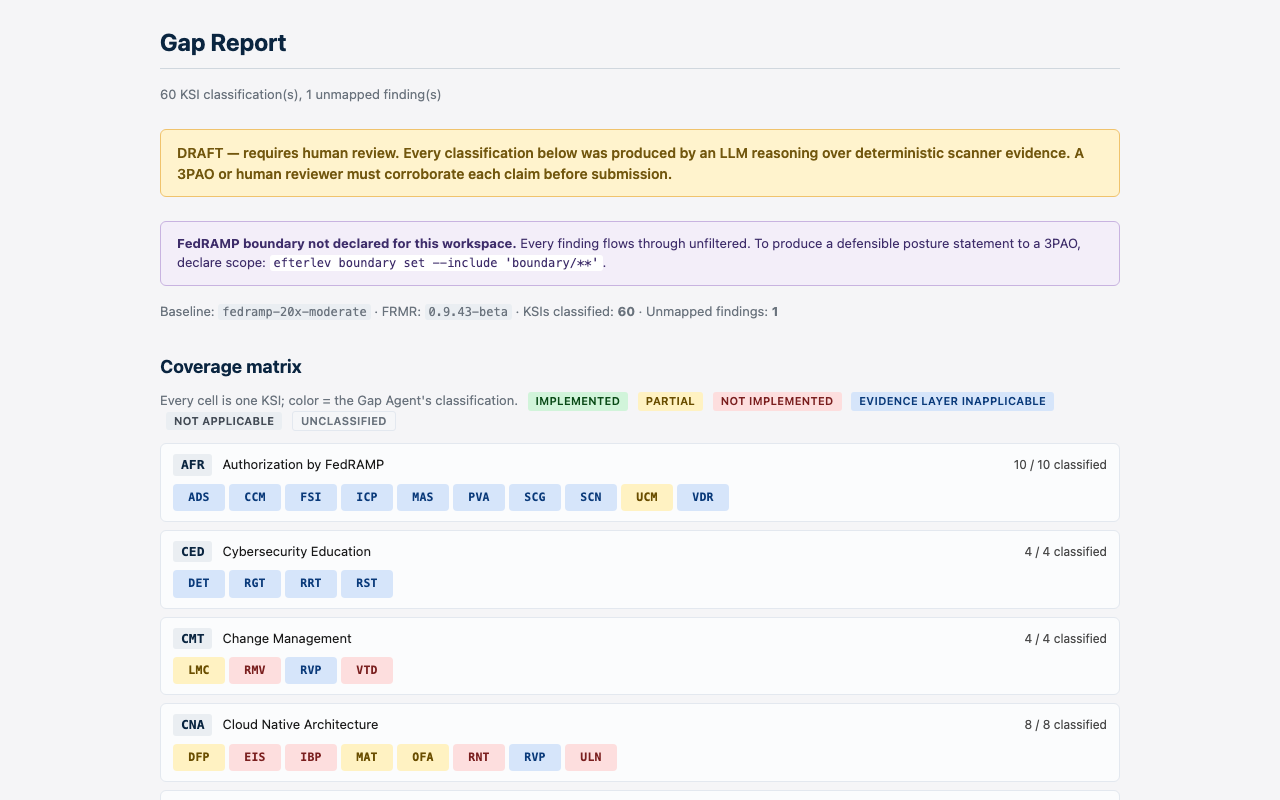Click the '8 / 8 classified' count

point(1065,725)
